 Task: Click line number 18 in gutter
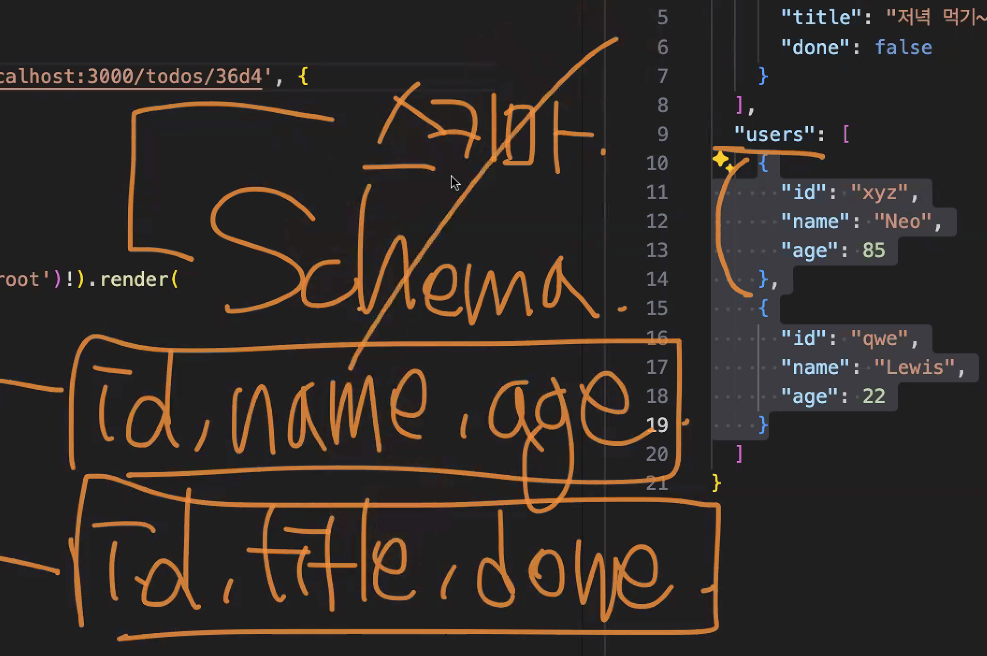coord(657,396)
